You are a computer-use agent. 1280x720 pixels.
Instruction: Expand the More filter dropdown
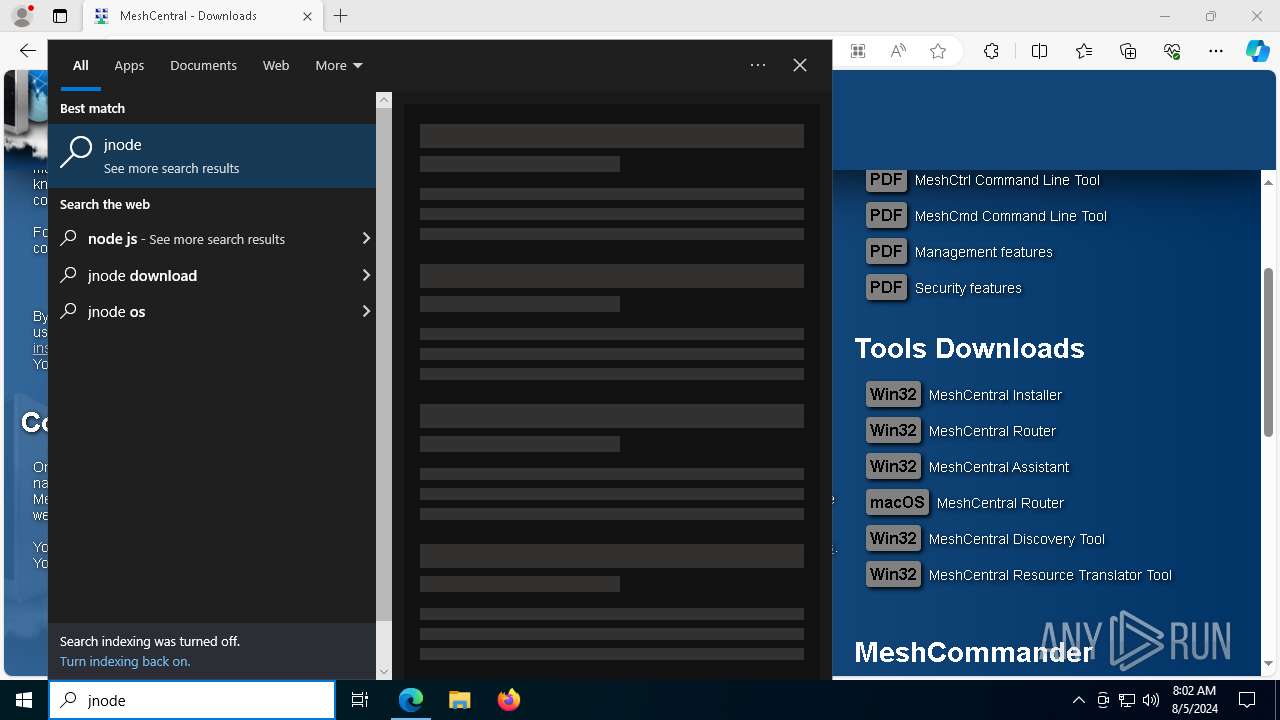pyautogui.click(x=339, y=65)
